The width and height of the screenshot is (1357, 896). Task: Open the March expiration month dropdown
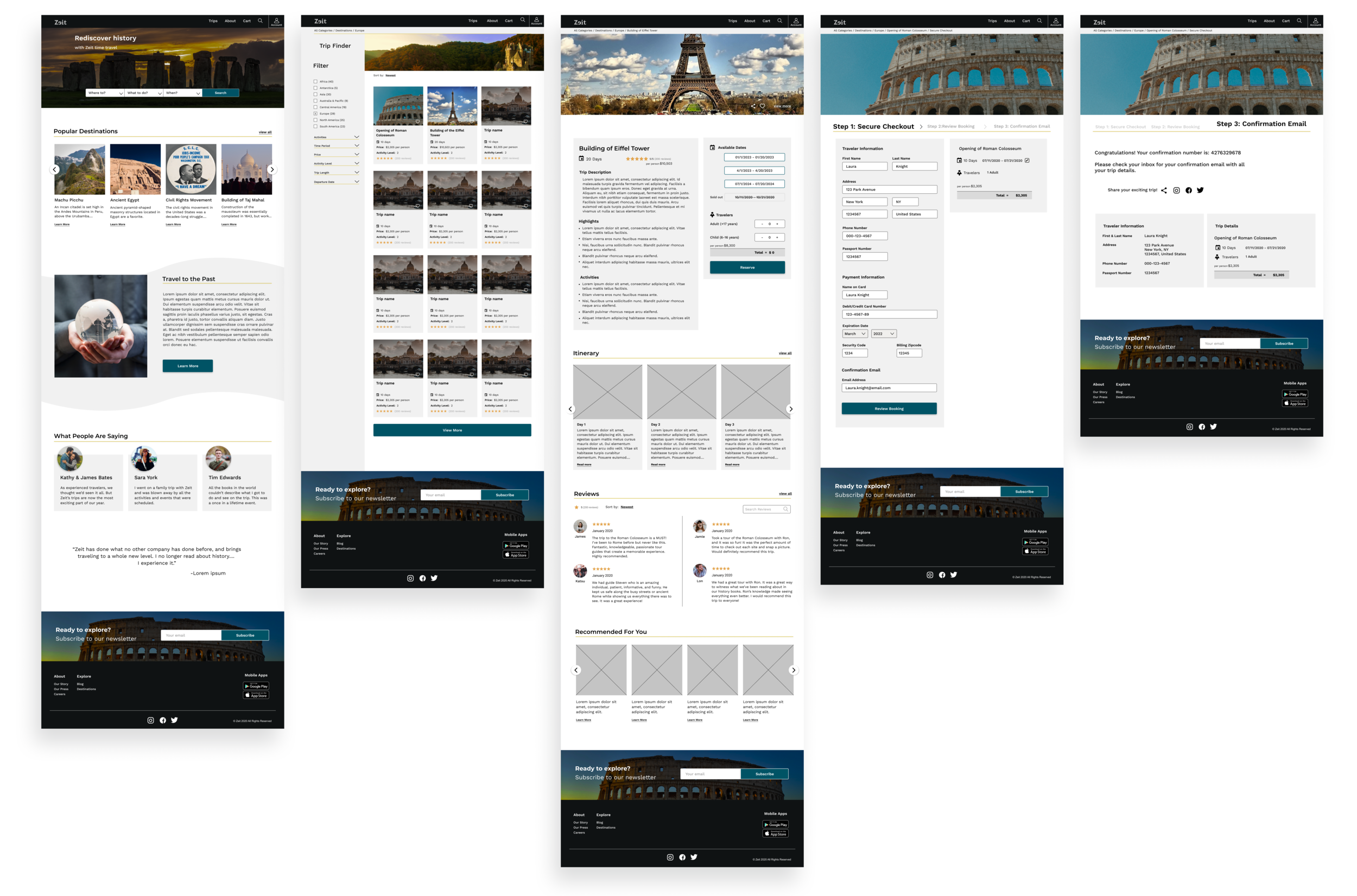coord(855,334)
